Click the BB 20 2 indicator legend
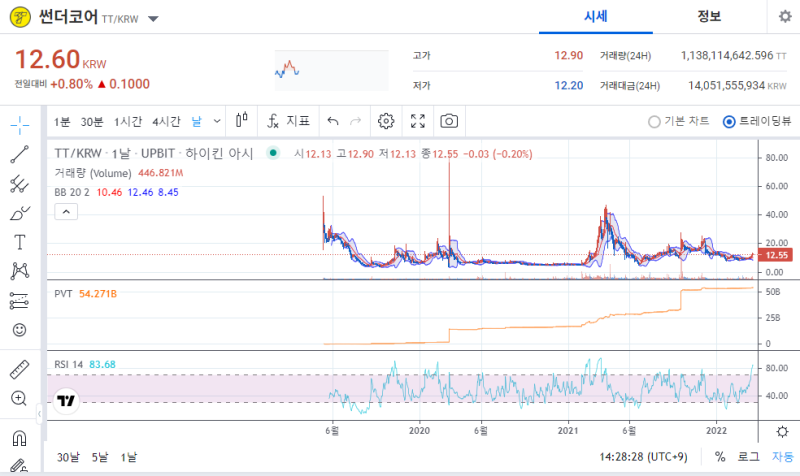The width and height of the screenshot is (800, 476). 72,192
